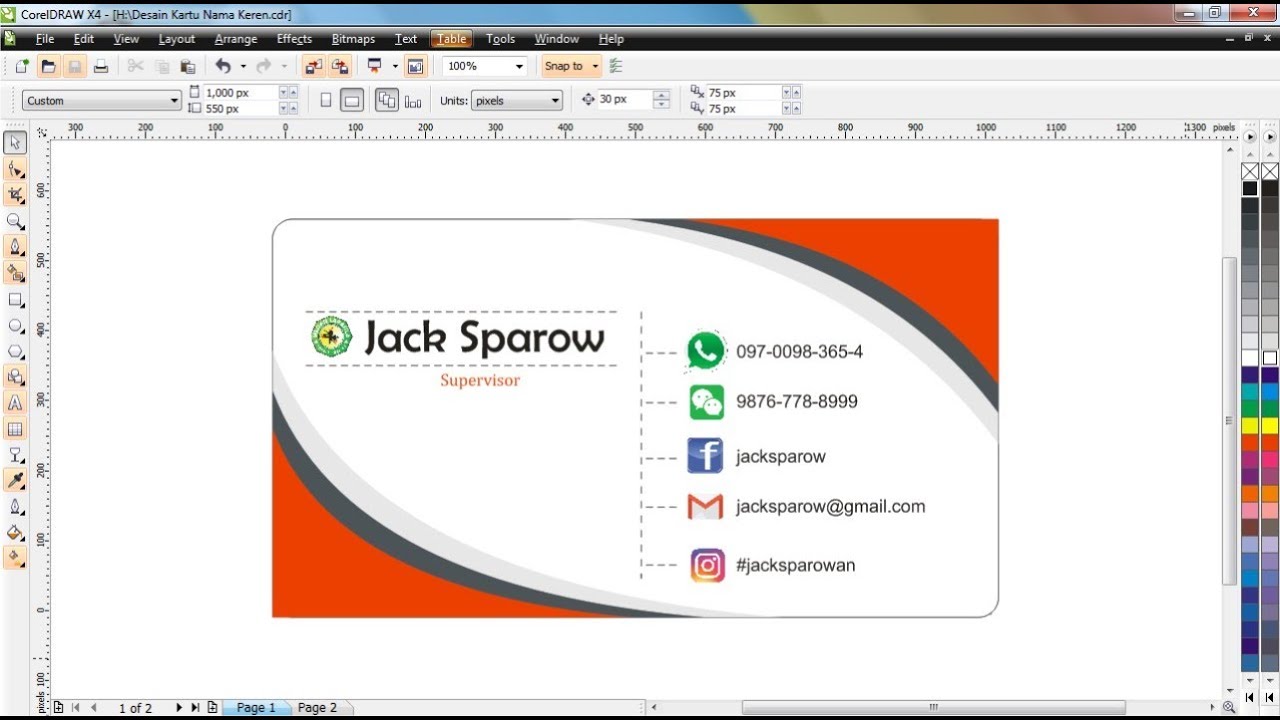Select the Text tool (letter A)
The image size is (1280, 720).
(15, 403)
